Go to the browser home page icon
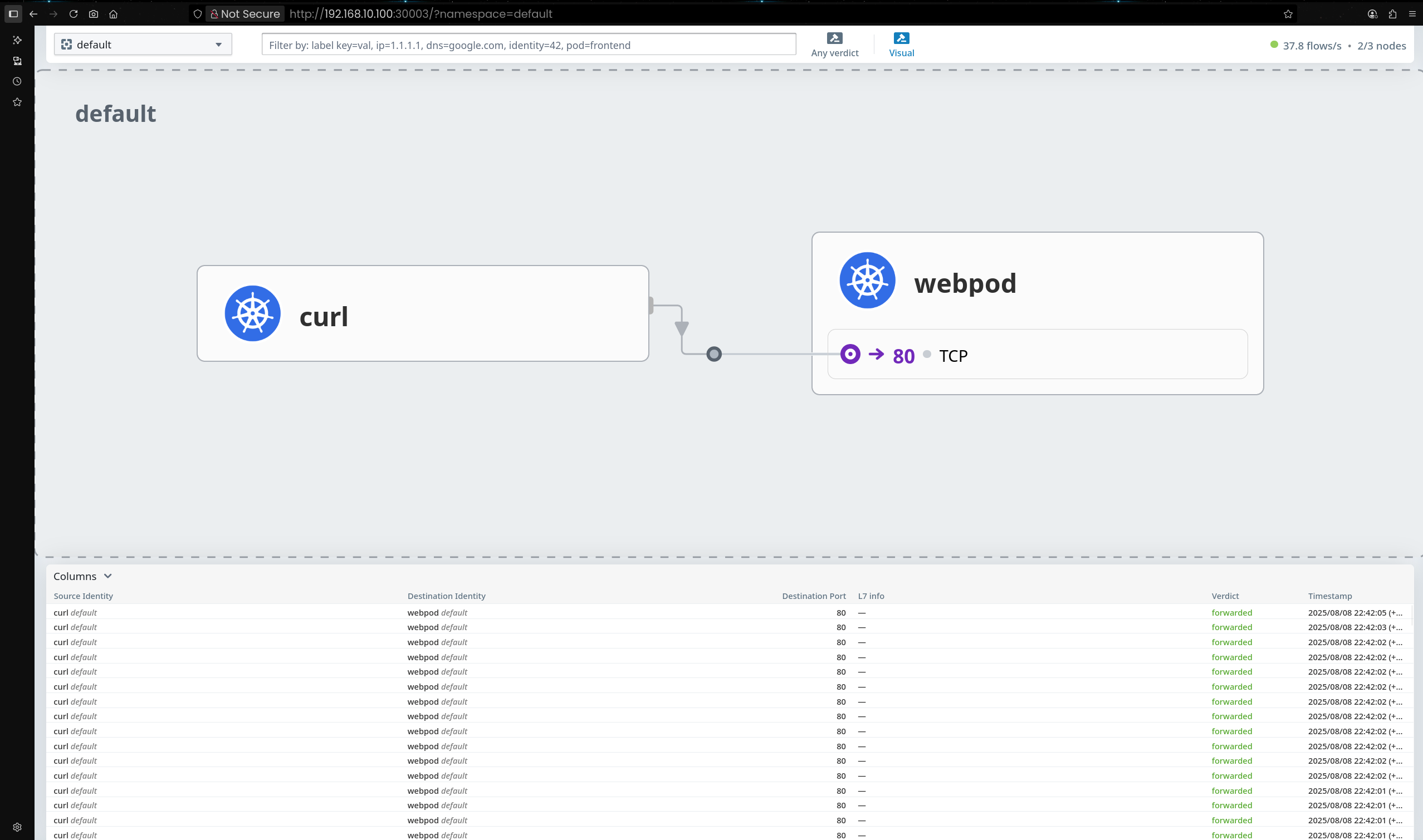This screenshot has width=1423, height=840. [x=113, y=13]
